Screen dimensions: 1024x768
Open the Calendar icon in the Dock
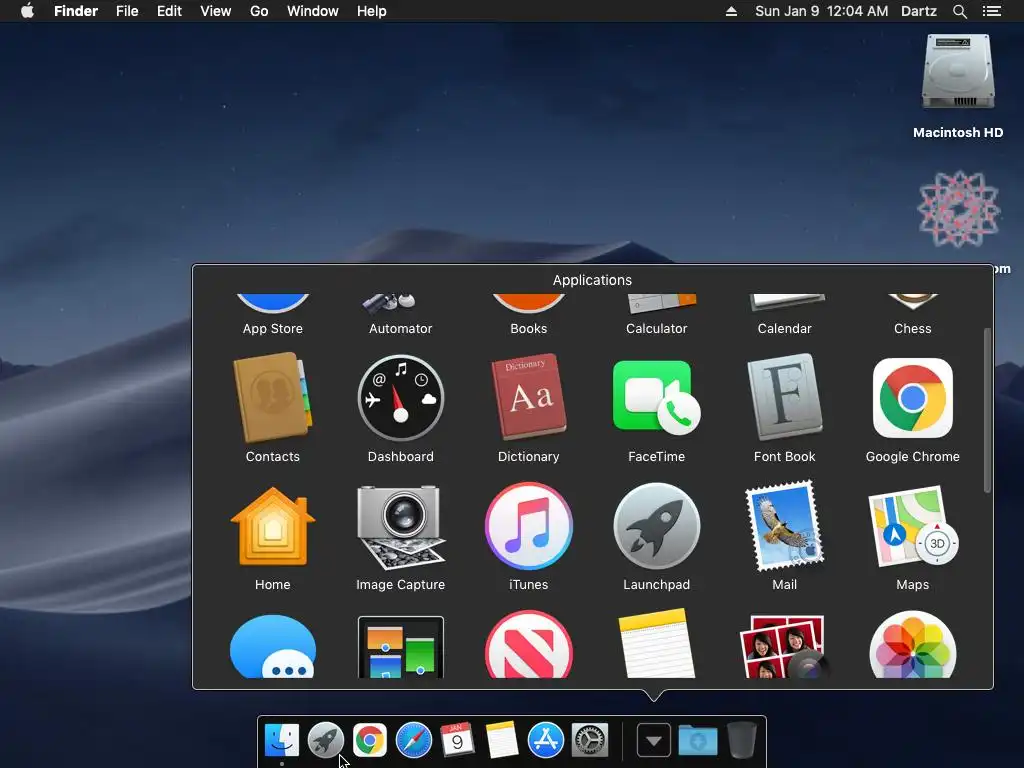click(x=457, y=740)
